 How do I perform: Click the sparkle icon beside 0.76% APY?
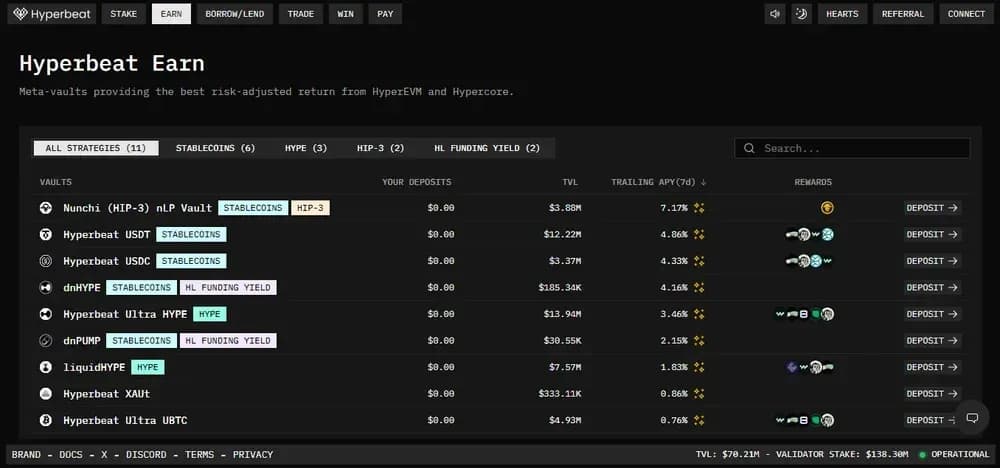(699, 420)
